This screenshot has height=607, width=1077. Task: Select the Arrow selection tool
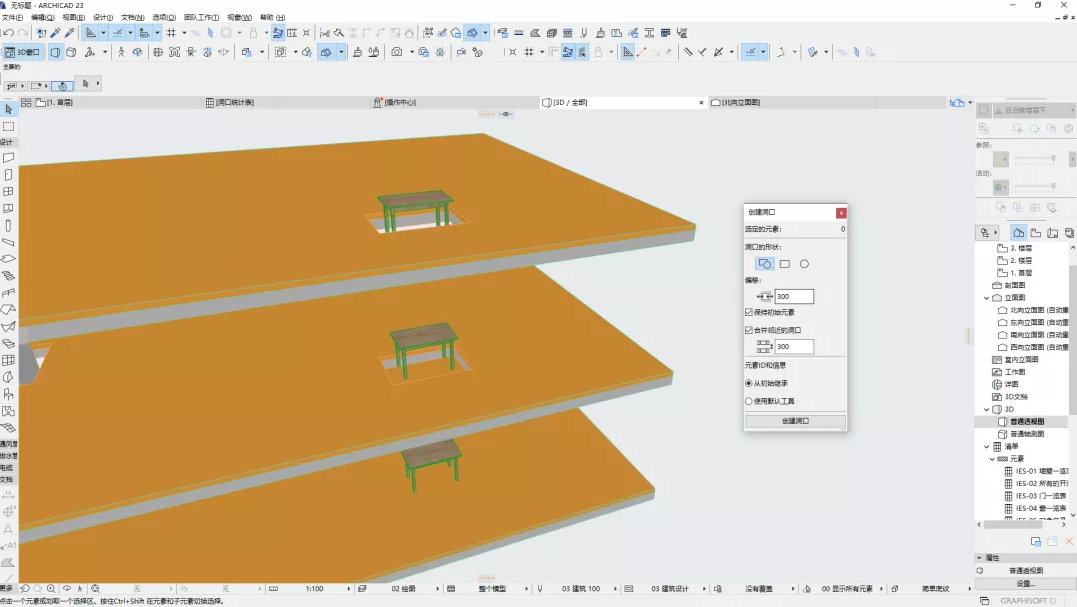pos(8,109)
